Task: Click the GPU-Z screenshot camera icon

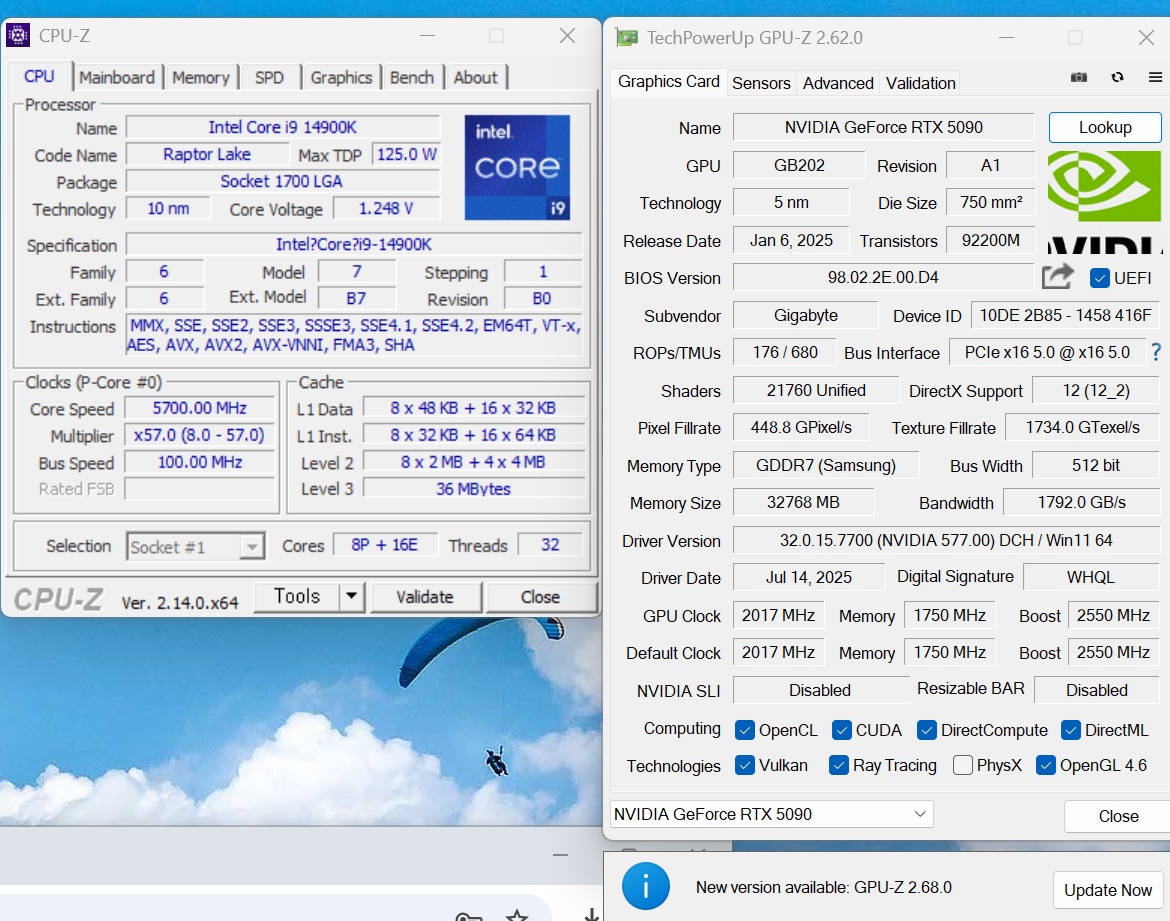Action: pyautogui.click(x=1079, y=78)
